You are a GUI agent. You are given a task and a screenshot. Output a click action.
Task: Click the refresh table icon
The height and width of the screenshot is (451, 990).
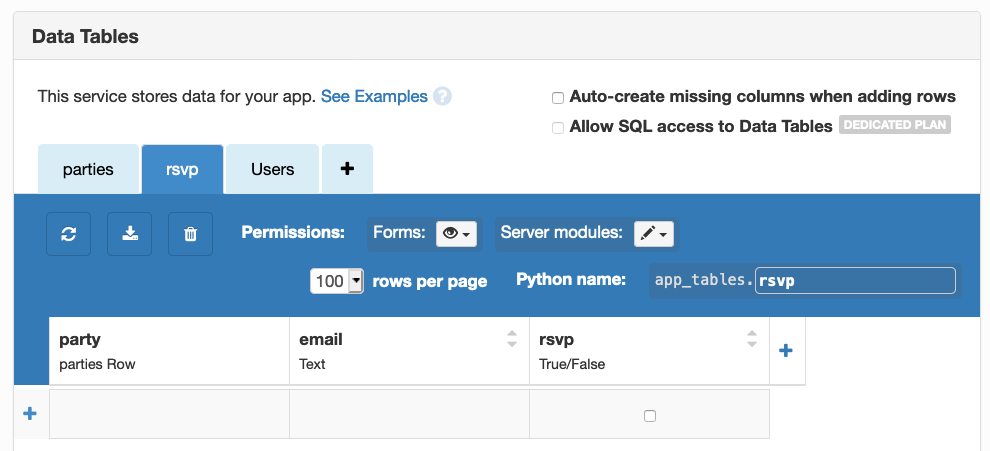(x=68, y=234)
